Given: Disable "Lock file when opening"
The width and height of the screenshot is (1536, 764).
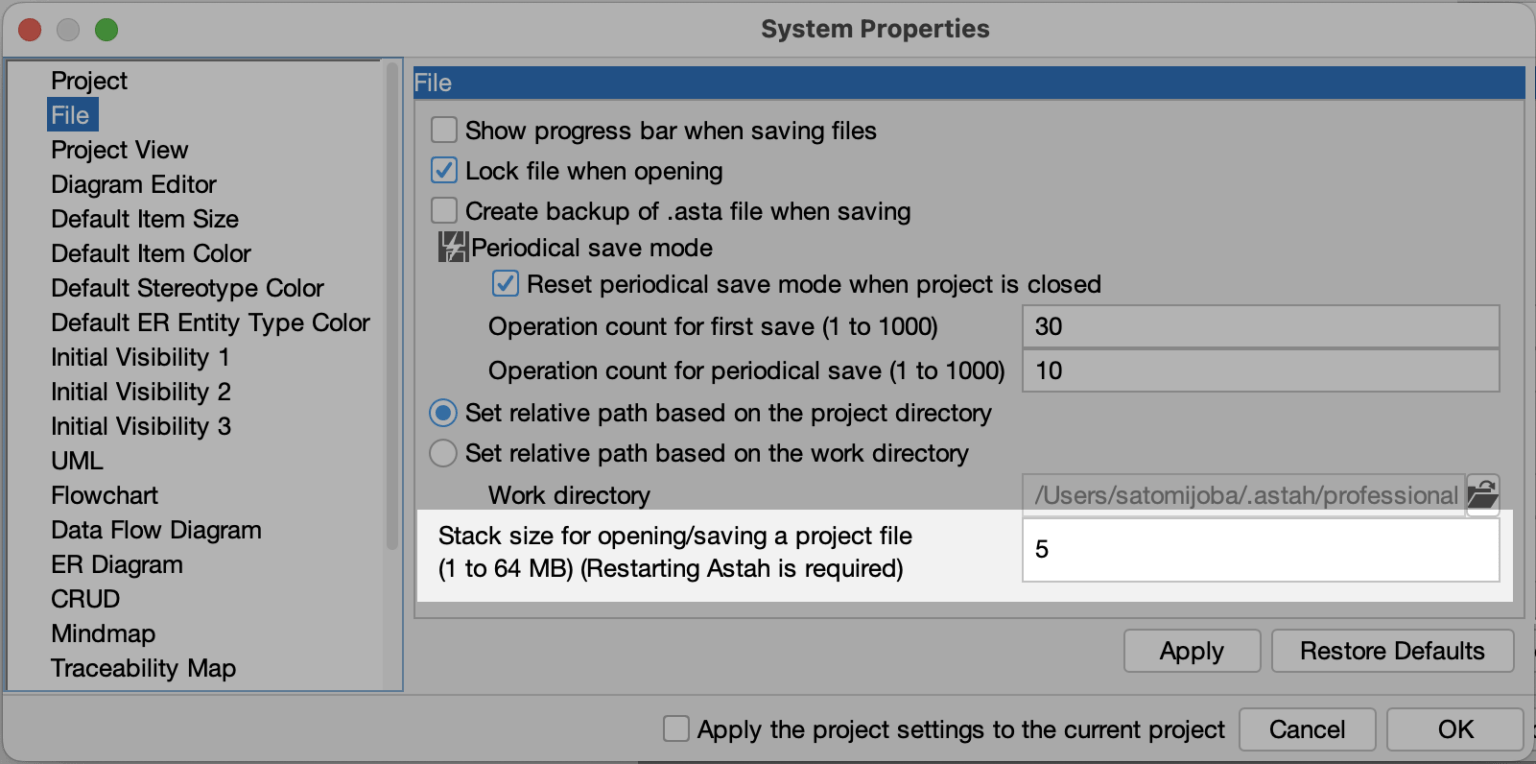Looking at the screenshot, I should click(443, 170).
